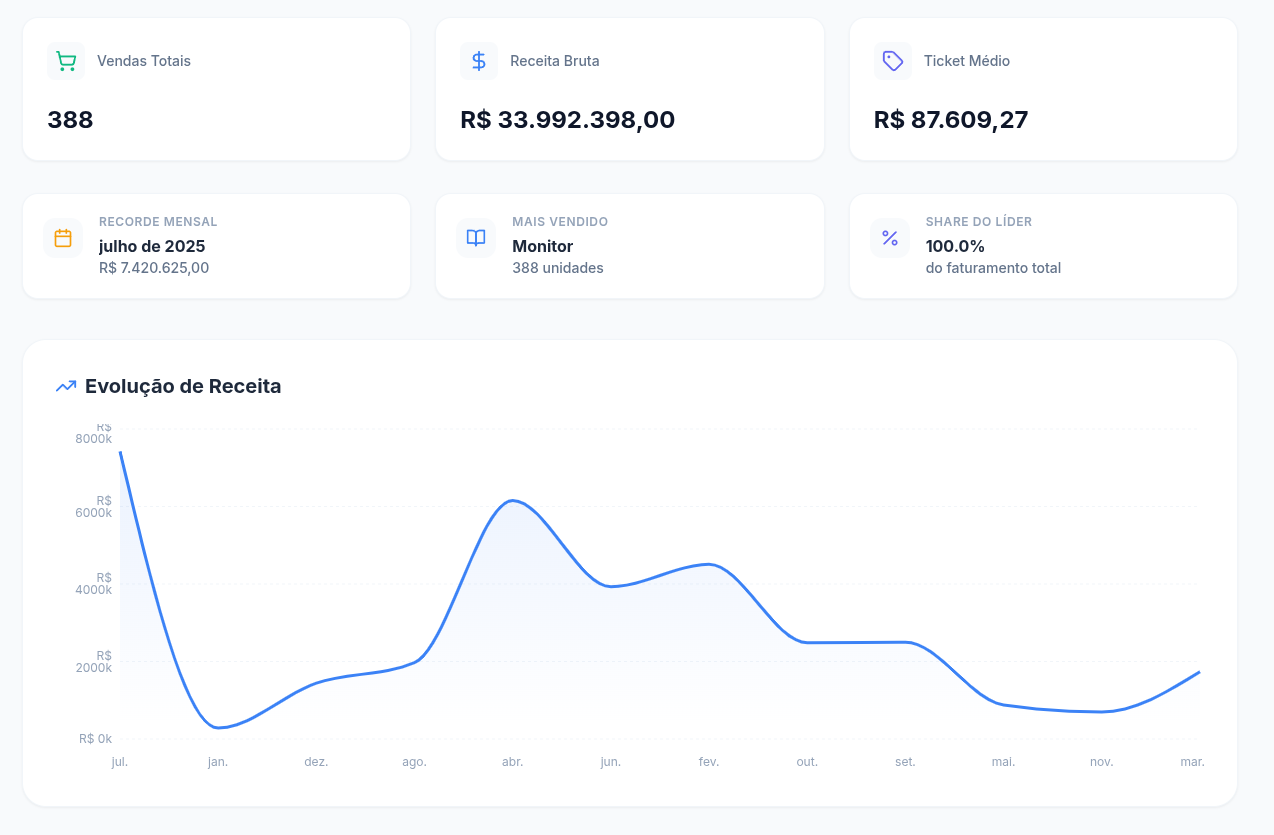Click the 388 unidades text
This screenshot has height=835, width=1274.
click(x=558, y=268)
